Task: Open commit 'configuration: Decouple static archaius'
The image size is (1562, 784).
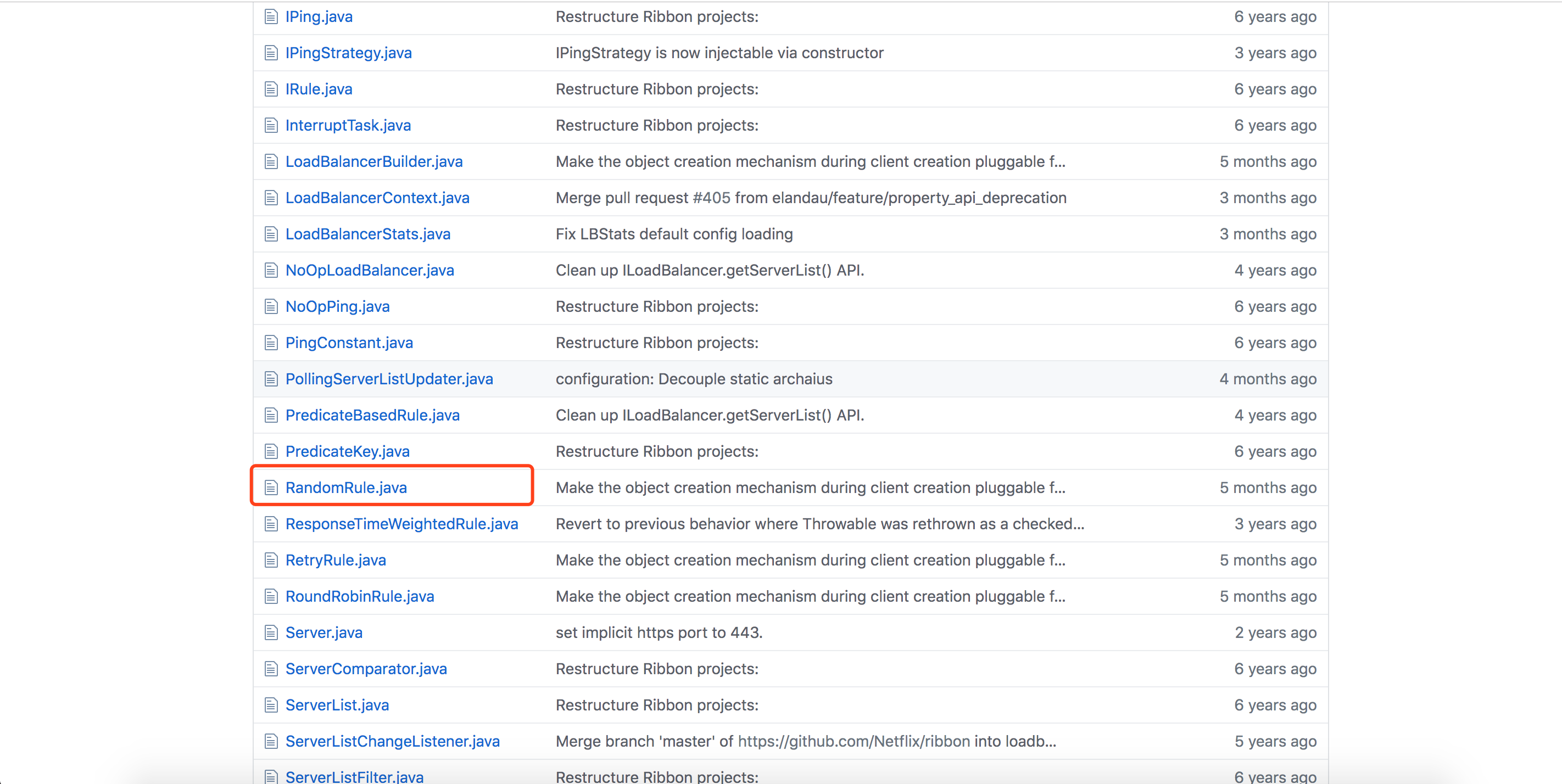Action: (694, 379)
